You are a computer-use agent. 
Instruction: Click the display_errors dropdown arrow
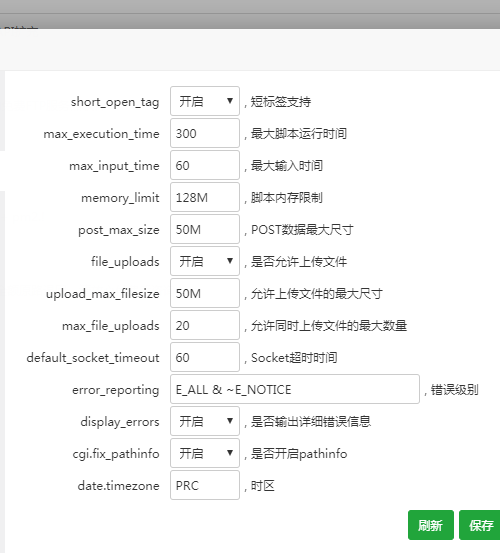[x=230, y=421]
